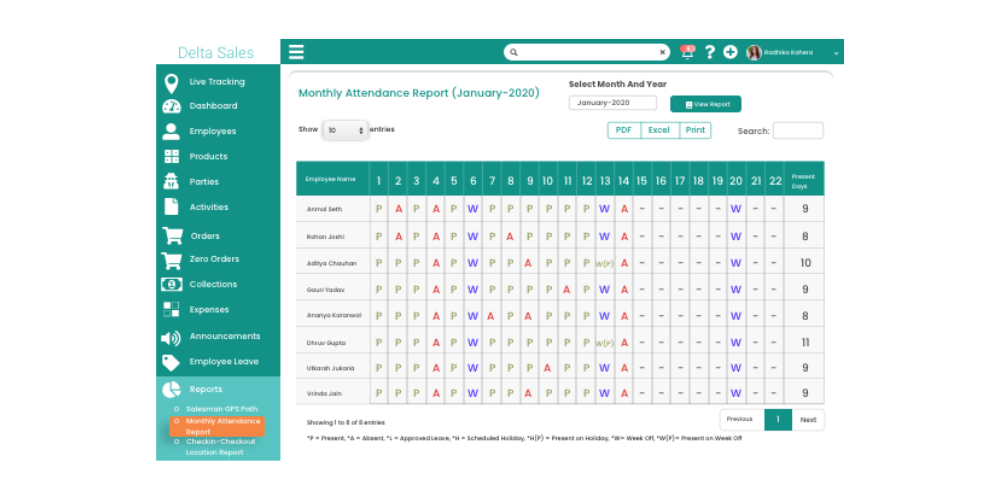The image size is (1000, 500).
Task: Clear the top search bar with X
Action: pos(662,52)
